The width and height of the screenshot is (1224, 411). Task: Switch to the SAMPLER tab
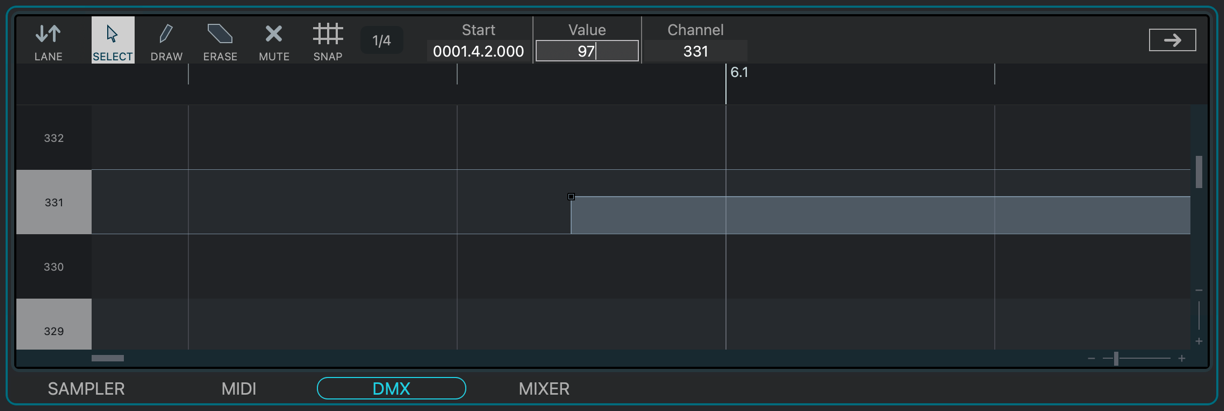tap(86, 389)
